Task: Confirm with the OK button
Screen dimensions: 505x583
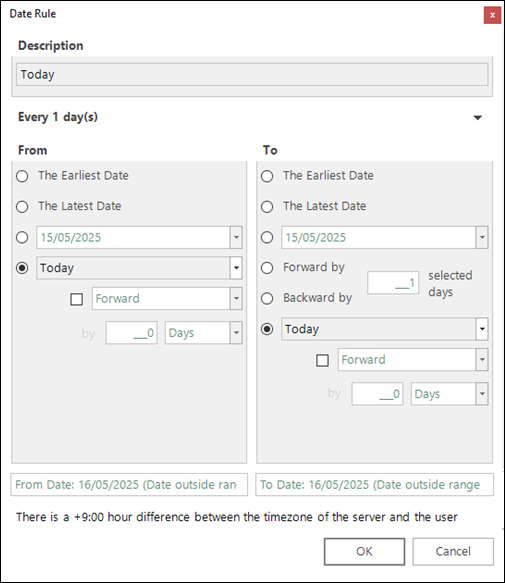Action: pos(364,551)
